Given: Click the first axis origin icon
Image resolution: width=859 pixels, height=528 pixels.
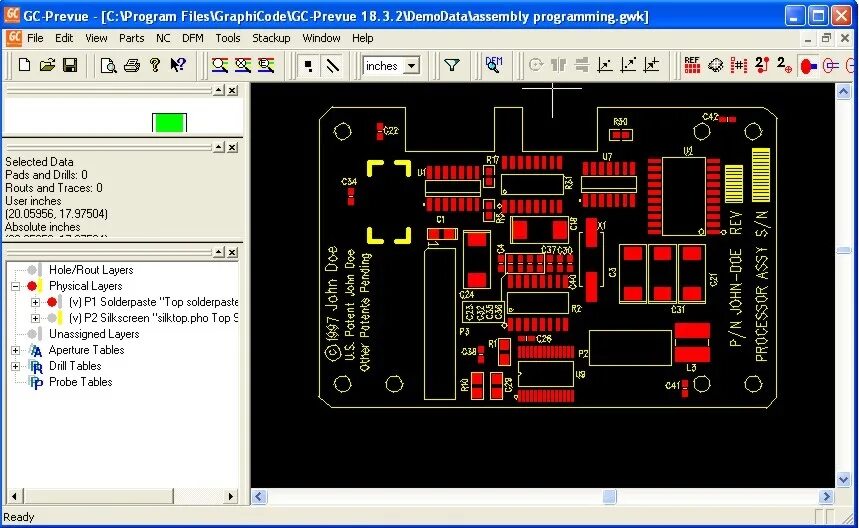Looking at the screenshot, I should coord(605,65).
